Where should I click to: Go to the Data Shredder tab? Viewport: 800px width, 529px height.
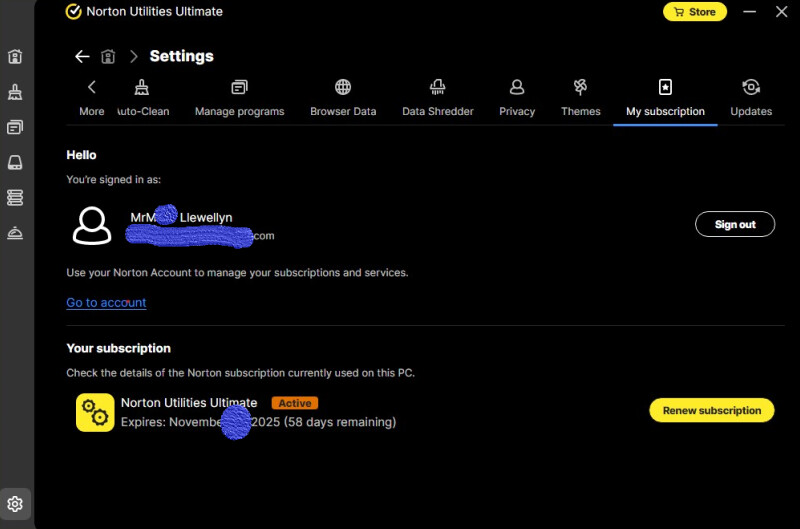point(437,98)
